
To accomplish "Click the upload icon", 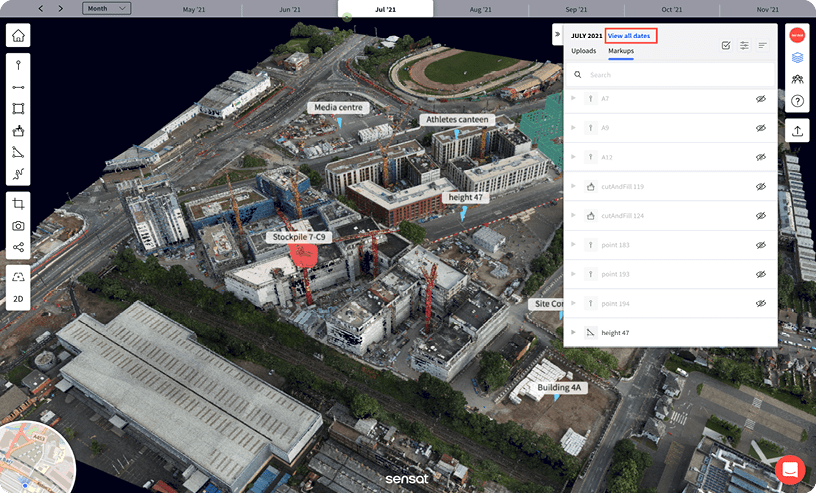I will [797, 131].
